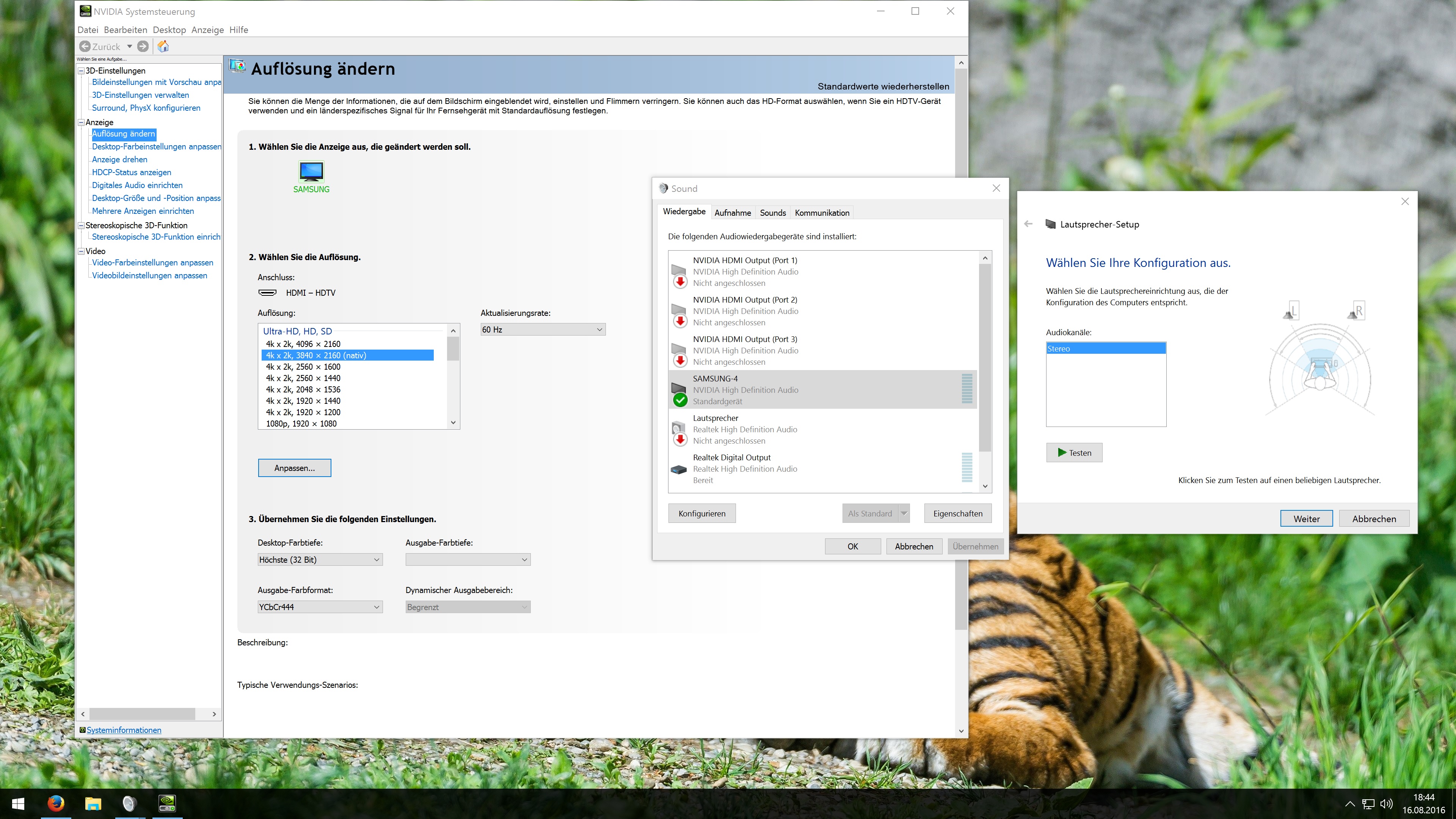
Task: Collapse the Anzeige tree section
Action: pos(82,122)
